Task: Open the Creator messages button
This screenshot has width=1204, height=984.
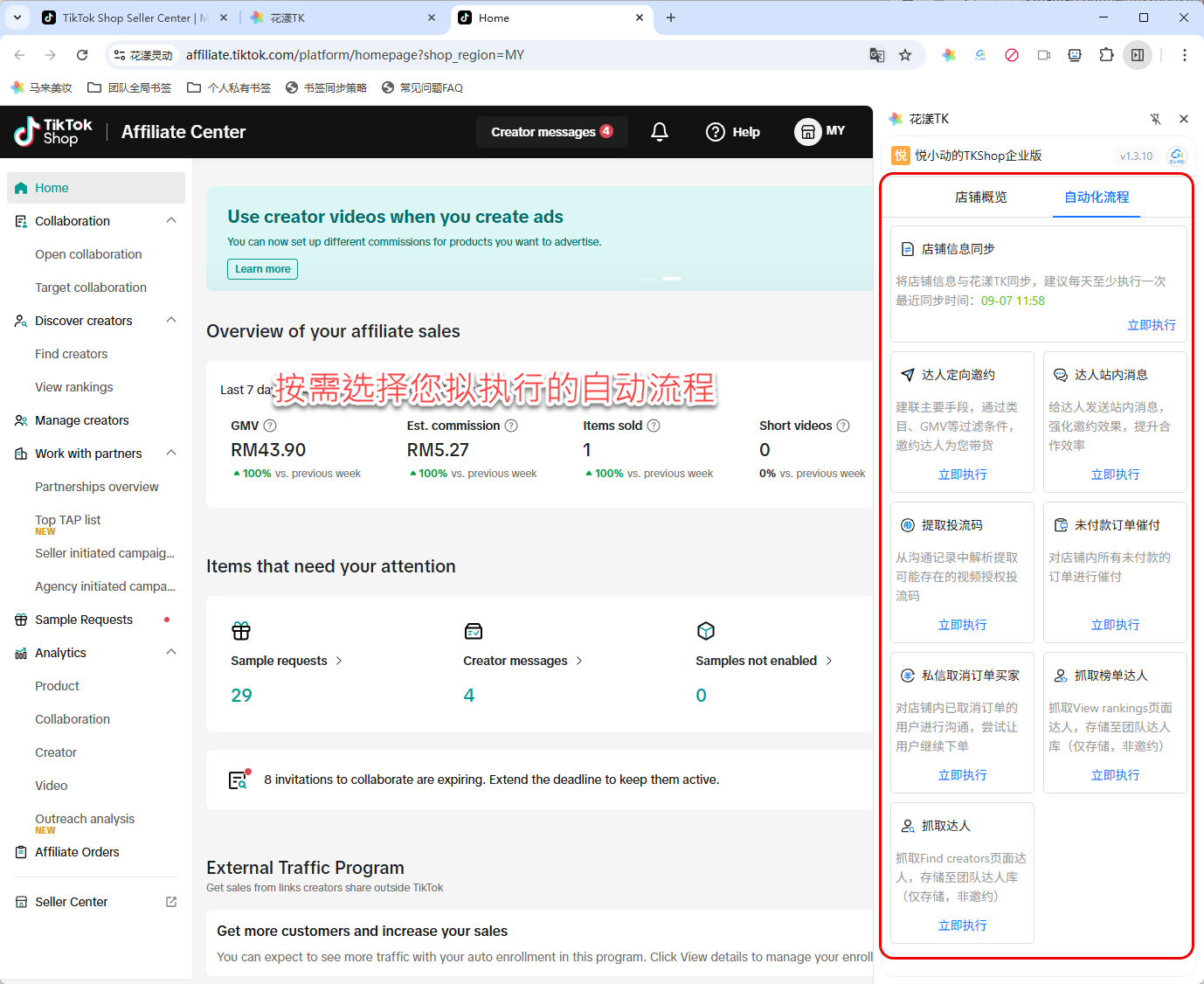Action: 551,132
